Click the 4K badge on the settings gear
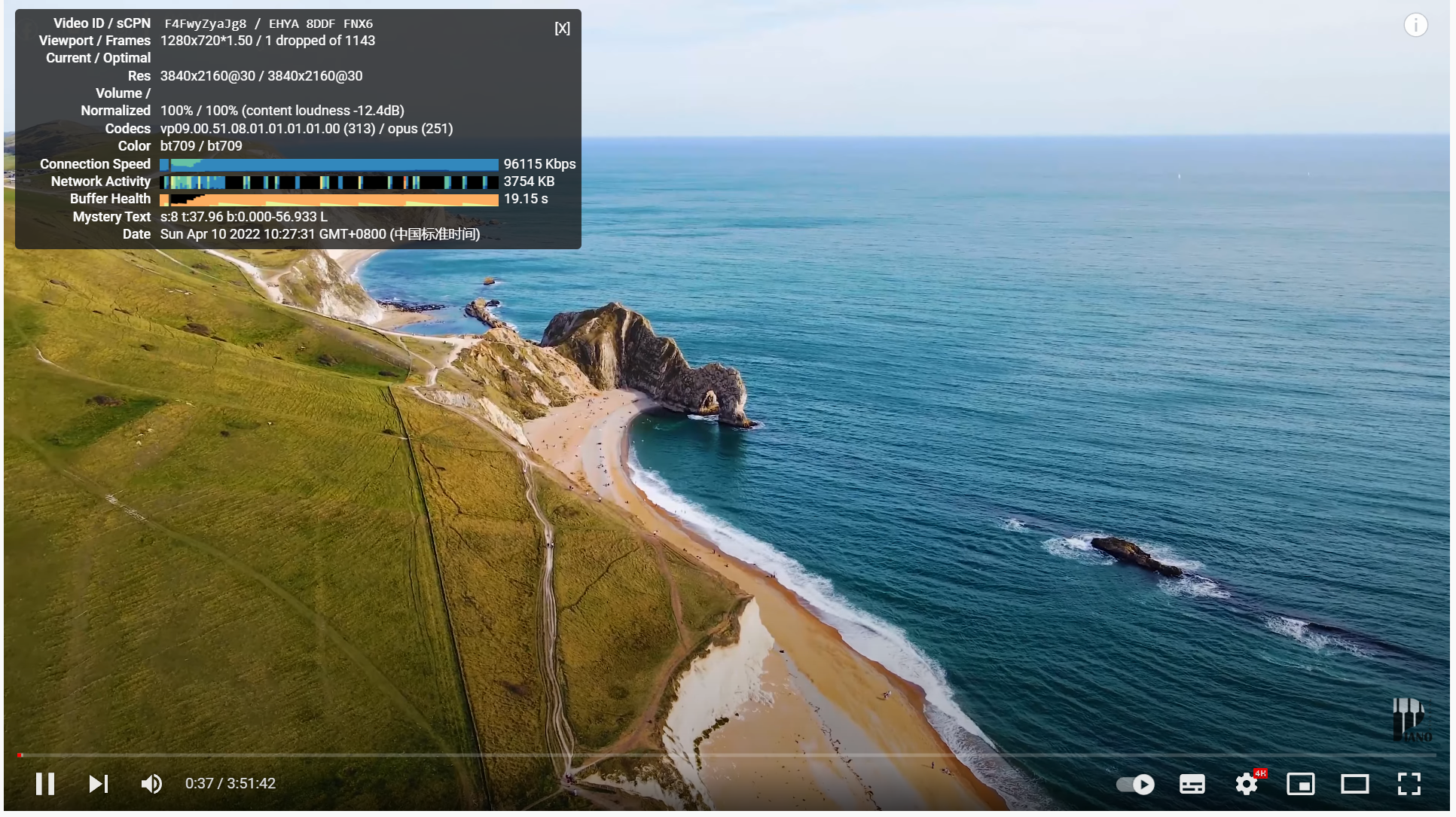 [1260, 772]
